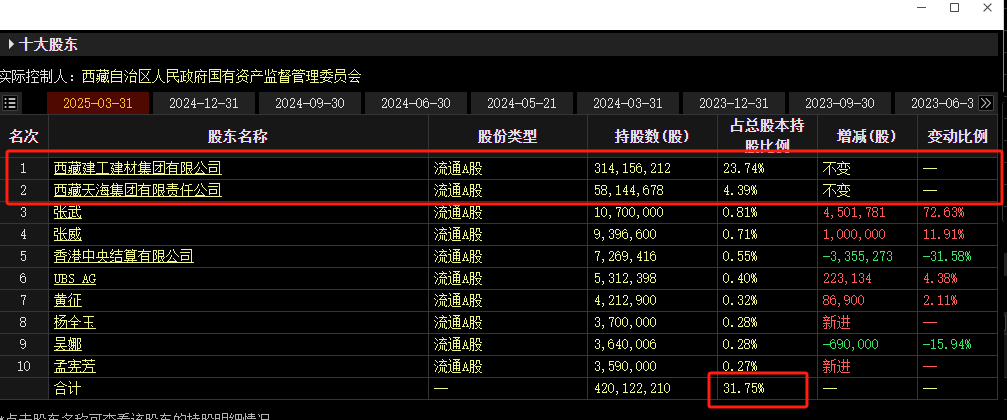Viewport: 1007px width, 420px height.
Task: Maximize the window
Action: pos(954,8)
